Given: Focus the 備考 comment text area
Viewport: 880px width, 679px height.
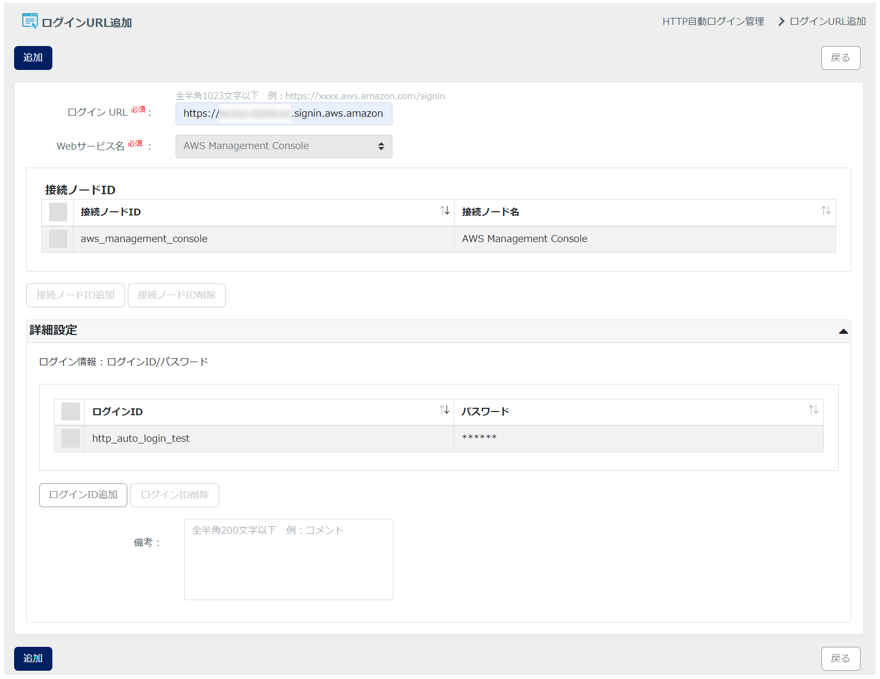Looking at the screenshot, I should tap(288, 559).
